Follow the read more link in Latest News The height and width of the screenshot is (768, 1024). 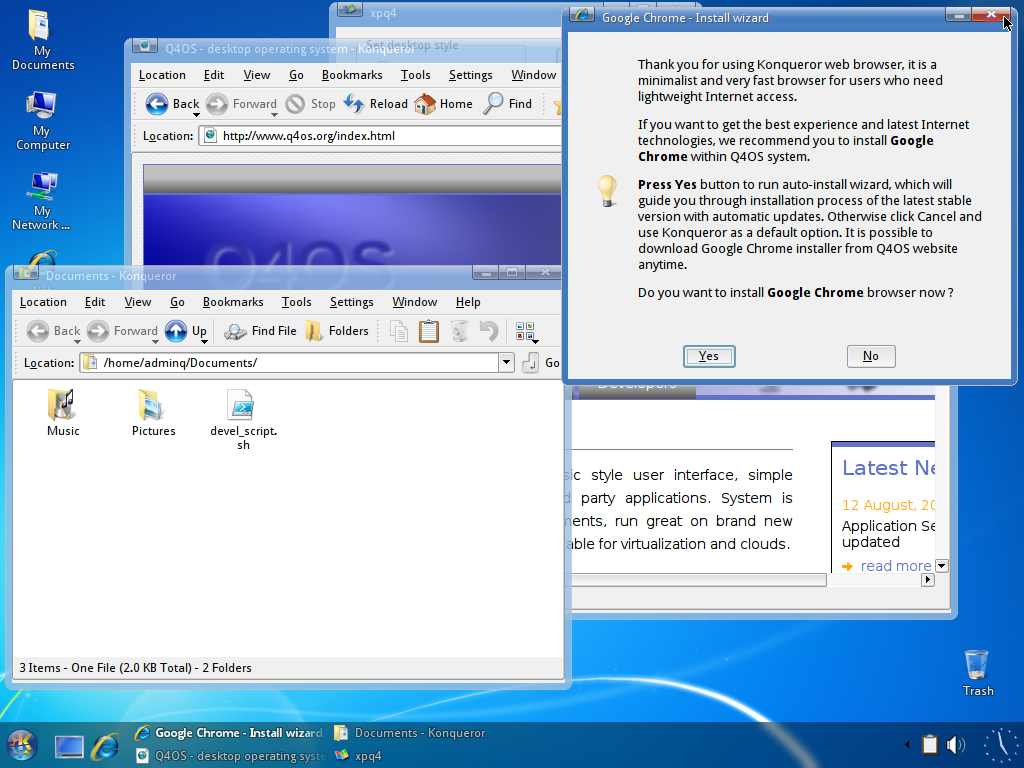pos(895,566)
